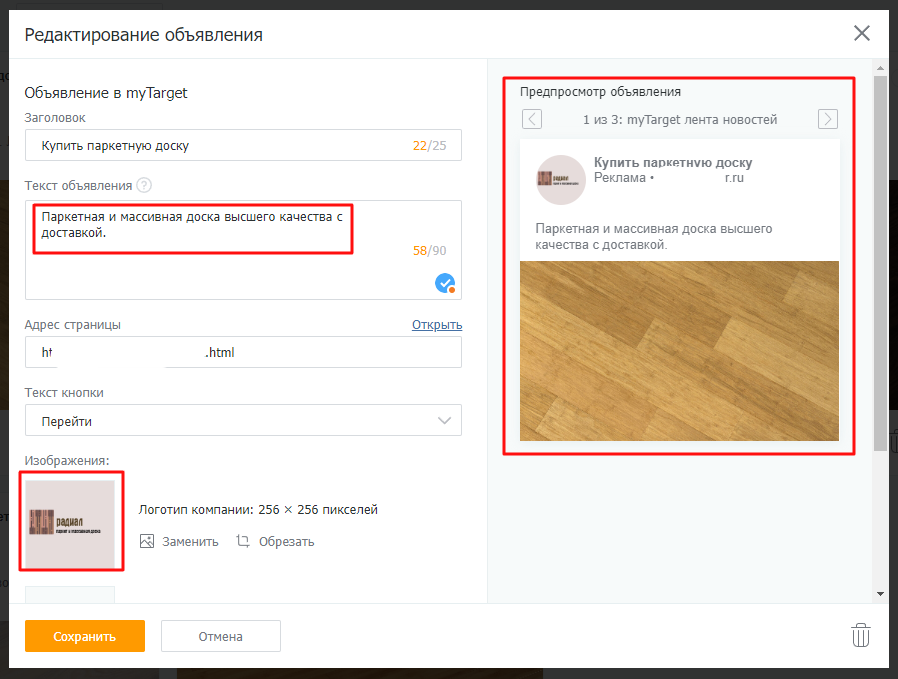
Task: Click the preview scrollbar down arrow
Action: [x=880, y=594]
